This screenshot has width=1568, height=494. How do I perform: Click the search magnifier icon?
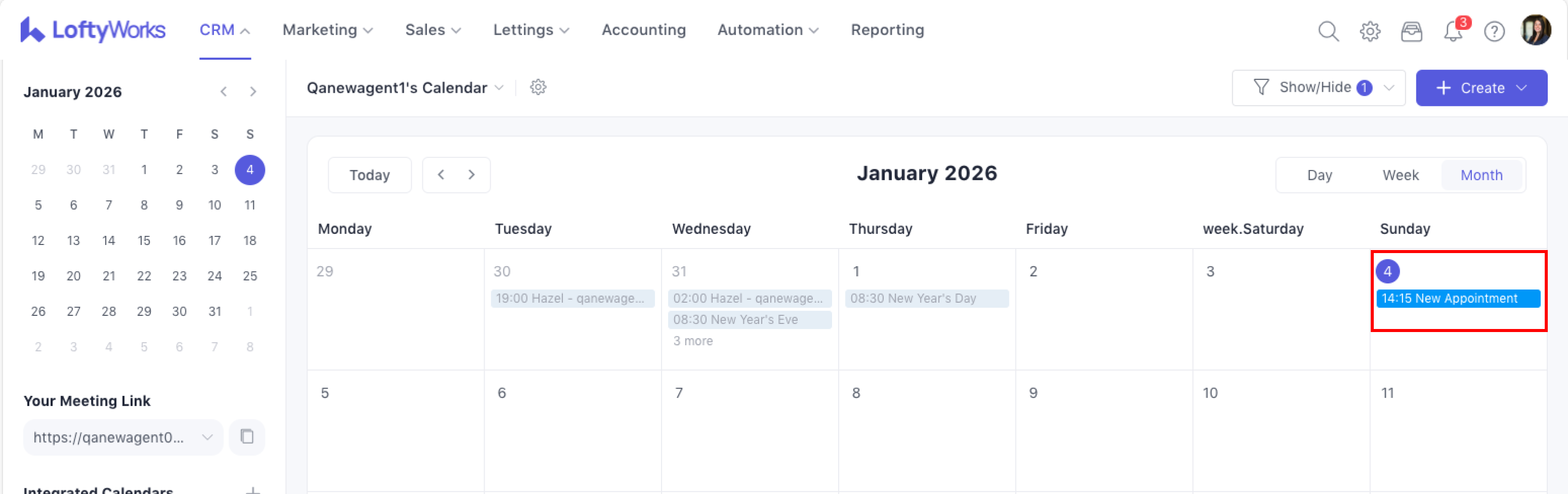click(x=1328, y=30)
